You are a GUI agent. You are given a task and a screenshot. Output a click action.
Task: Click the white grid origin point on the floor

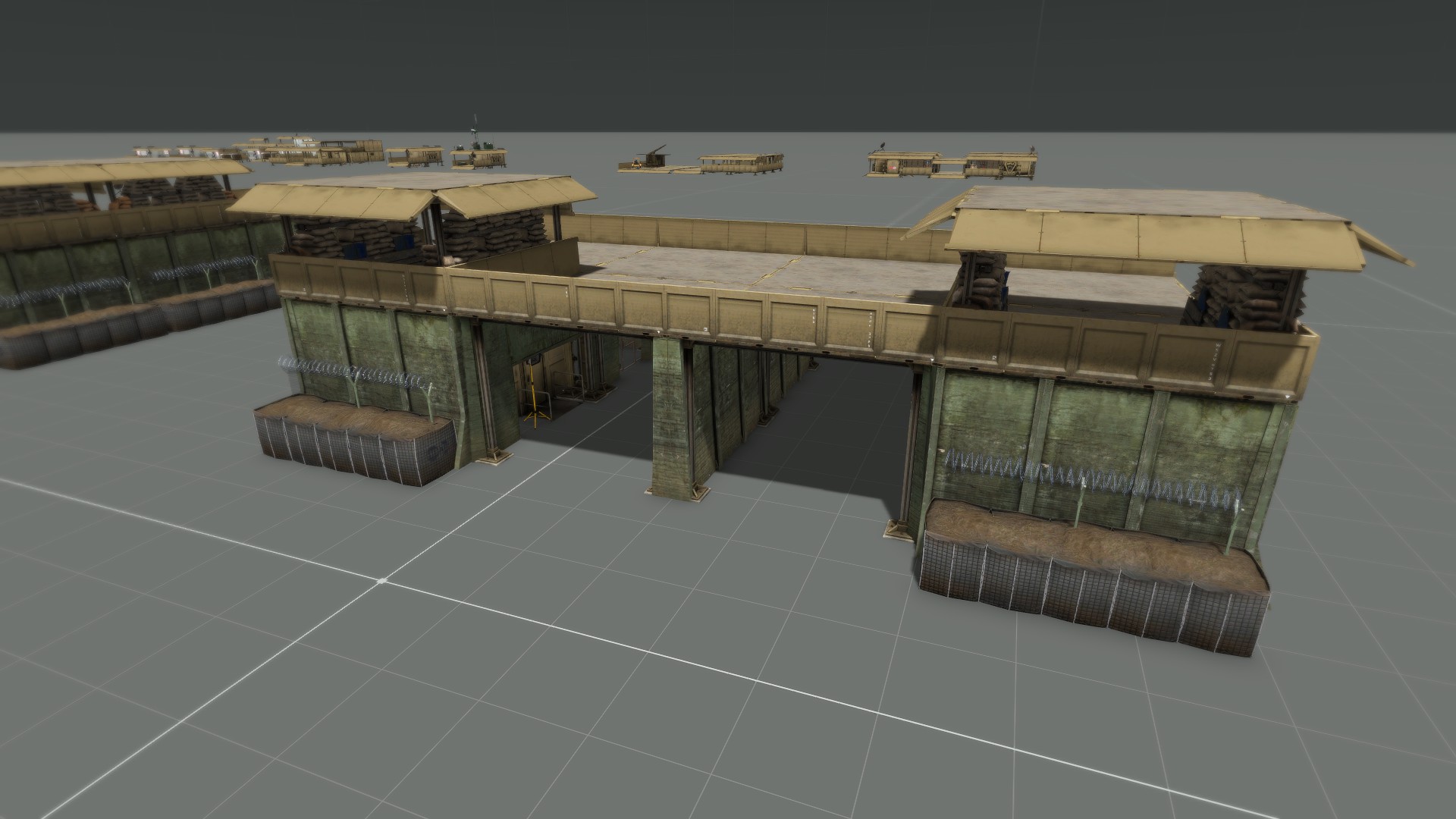pyautogui.click(x=382, y=581)
